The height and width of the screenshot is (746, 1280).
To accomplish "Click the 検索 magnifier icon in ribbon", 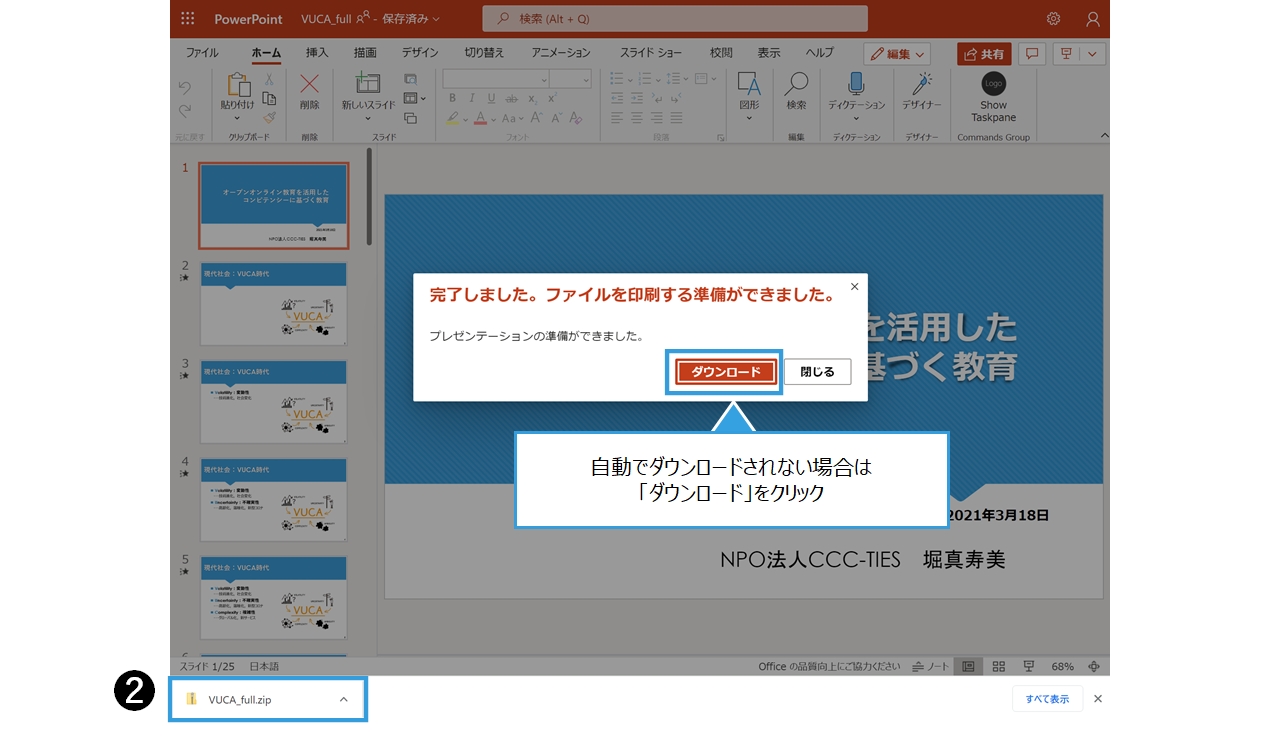I will [x=796, y=84].
